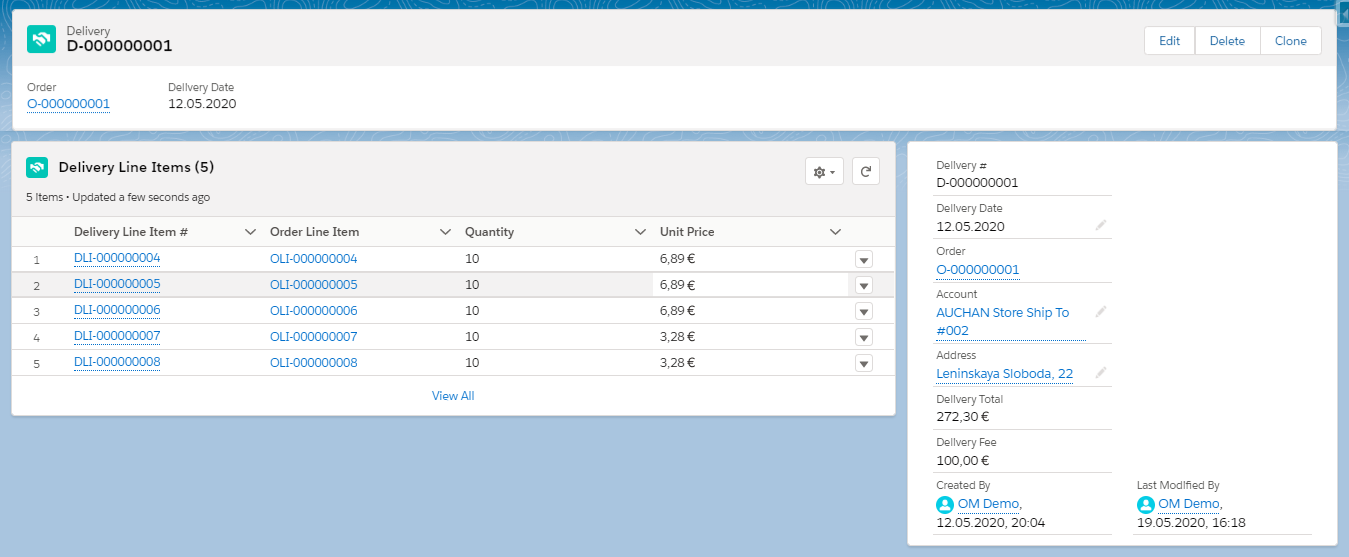Click the Delivery Line Items list icon
Screen dimensions: 1349x557
[x=37, y=167]
